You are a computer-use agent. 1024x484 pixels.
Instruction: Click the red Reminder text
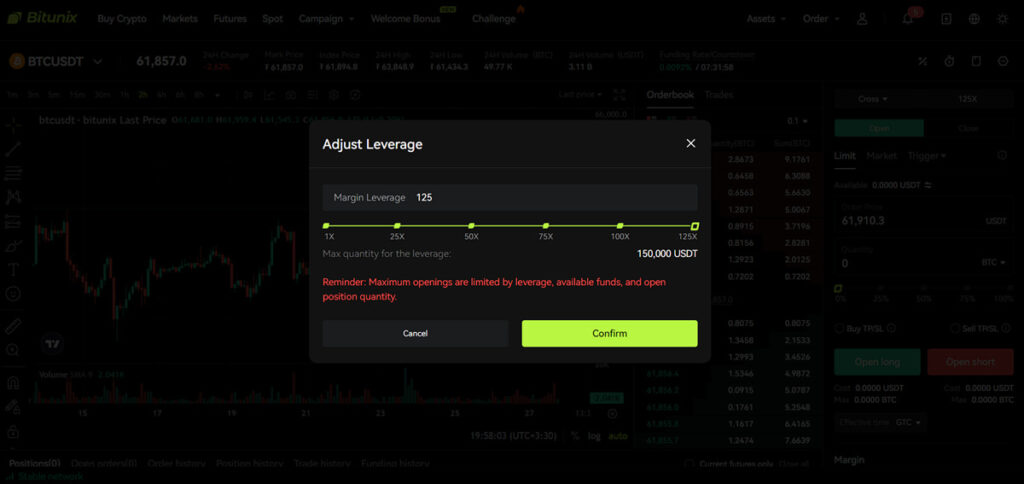click(494, 289)
